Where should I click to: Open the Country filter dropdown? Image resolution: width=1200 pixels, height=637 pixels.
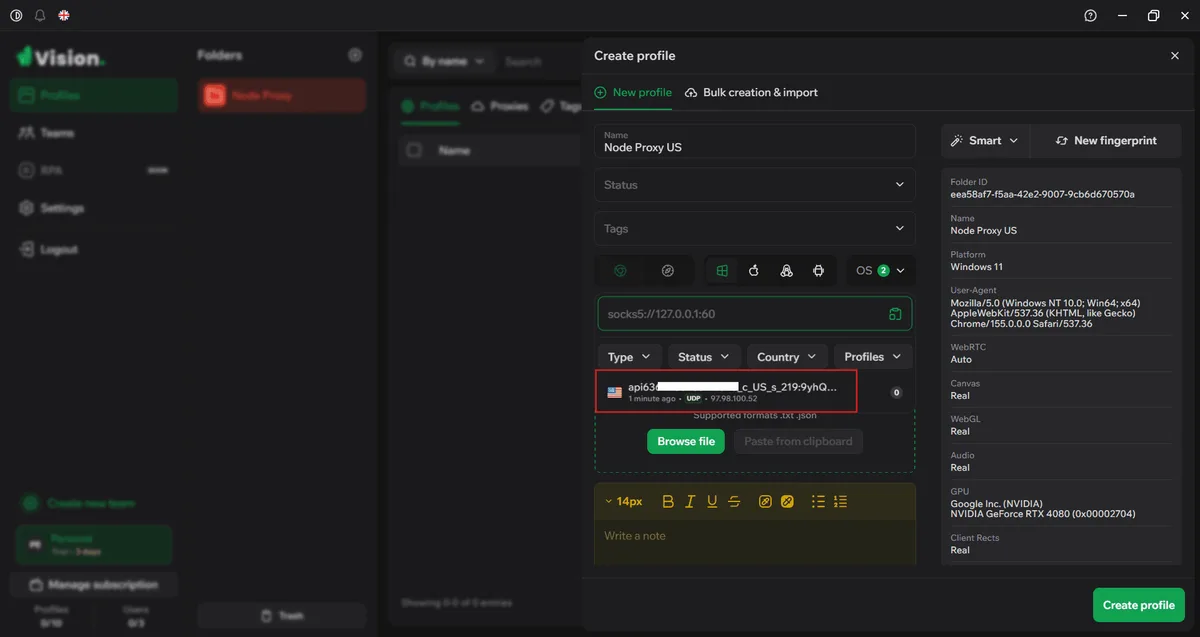point(788,357)
